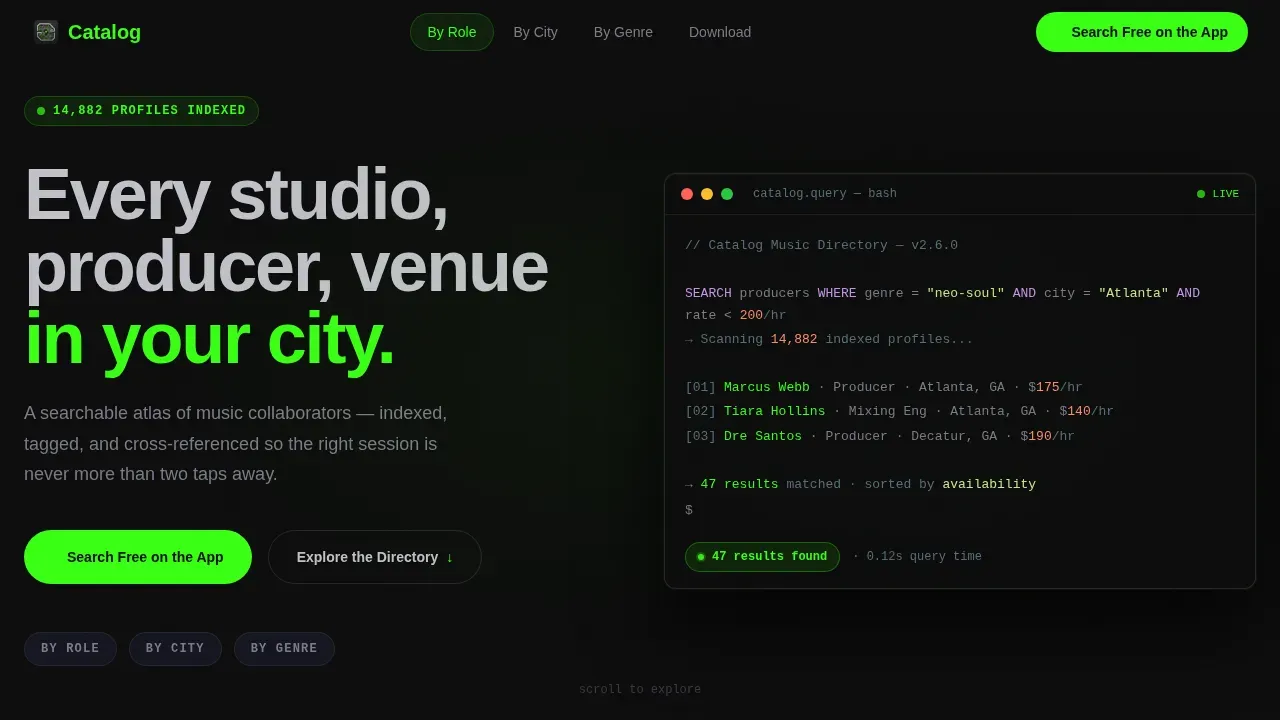Click the "neo-soul" query string
This screenshot has width=1280, height=720.
point(966,294)
